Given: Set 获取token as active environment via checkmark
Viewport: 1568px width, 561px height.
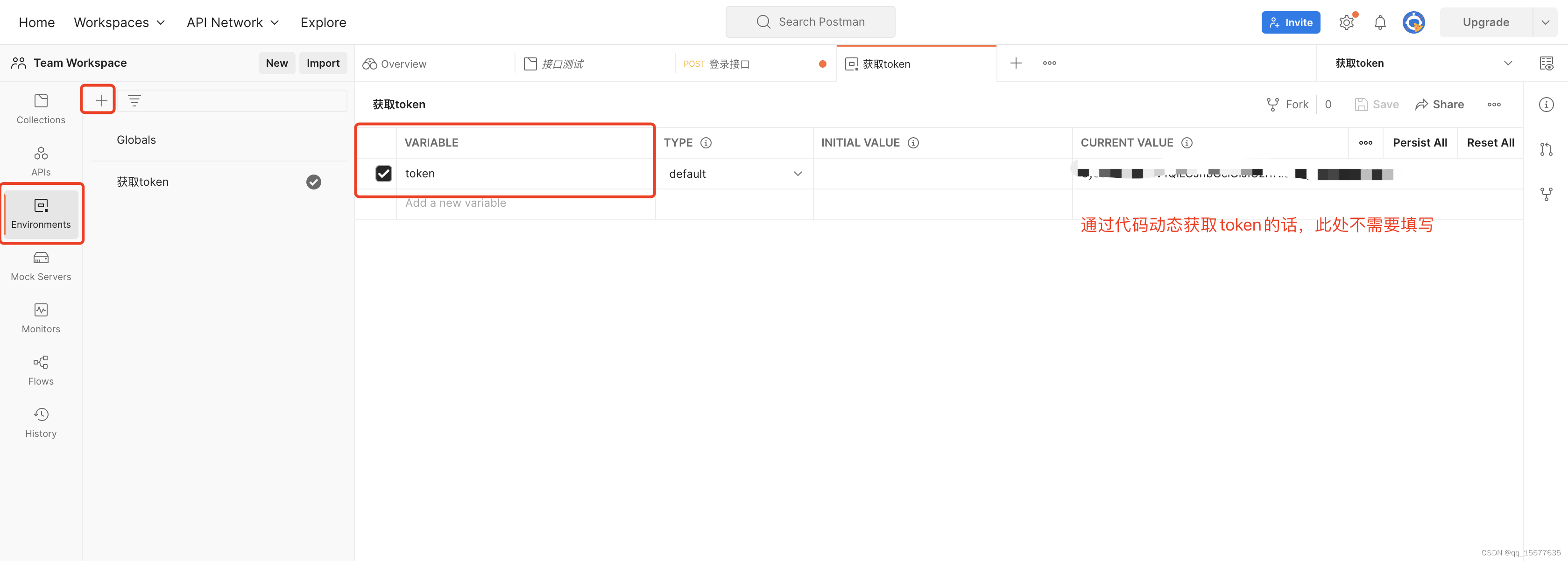Looking at the screenshot, I should click(313, 181).
